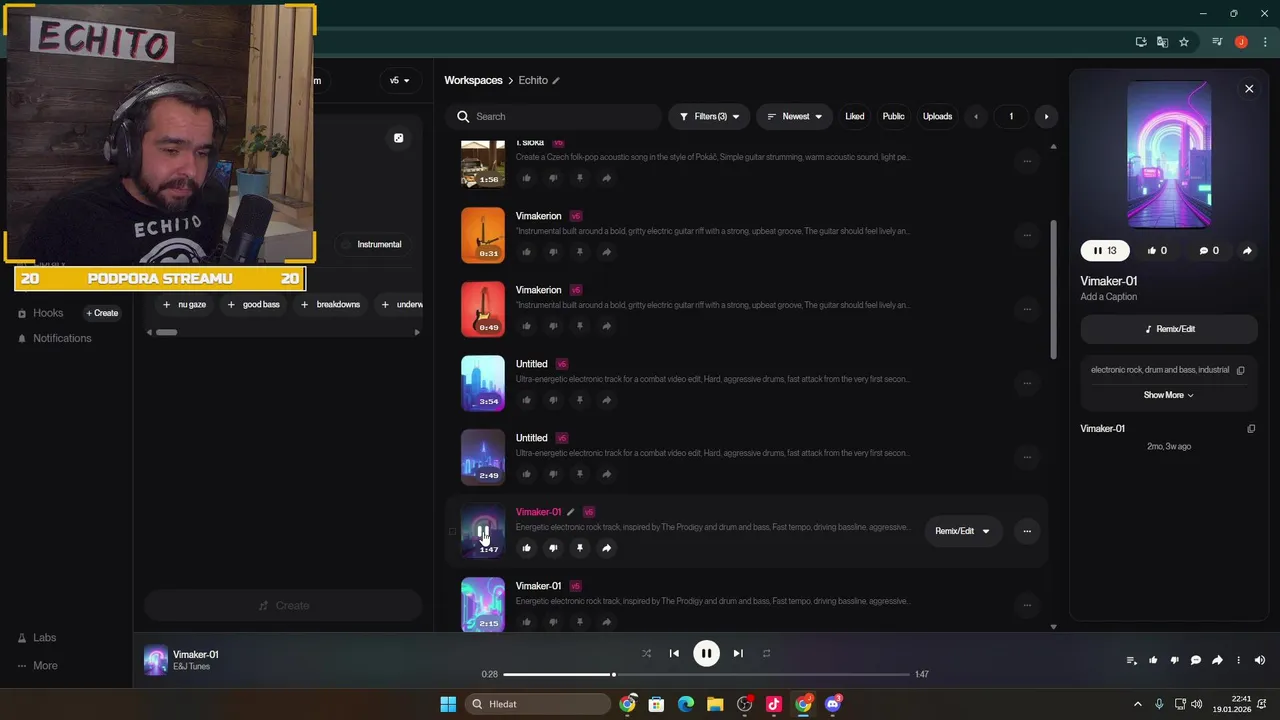Filter by Public songs
This screenshot has width=1280, height=720.
click(x=893, y=116)
